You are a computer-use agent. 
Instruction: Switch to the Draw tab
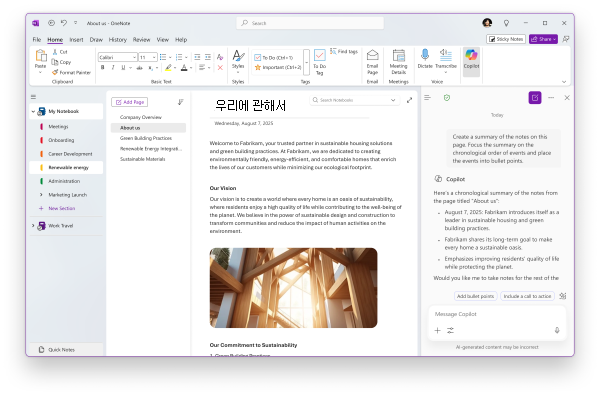(x=96, y=39)
